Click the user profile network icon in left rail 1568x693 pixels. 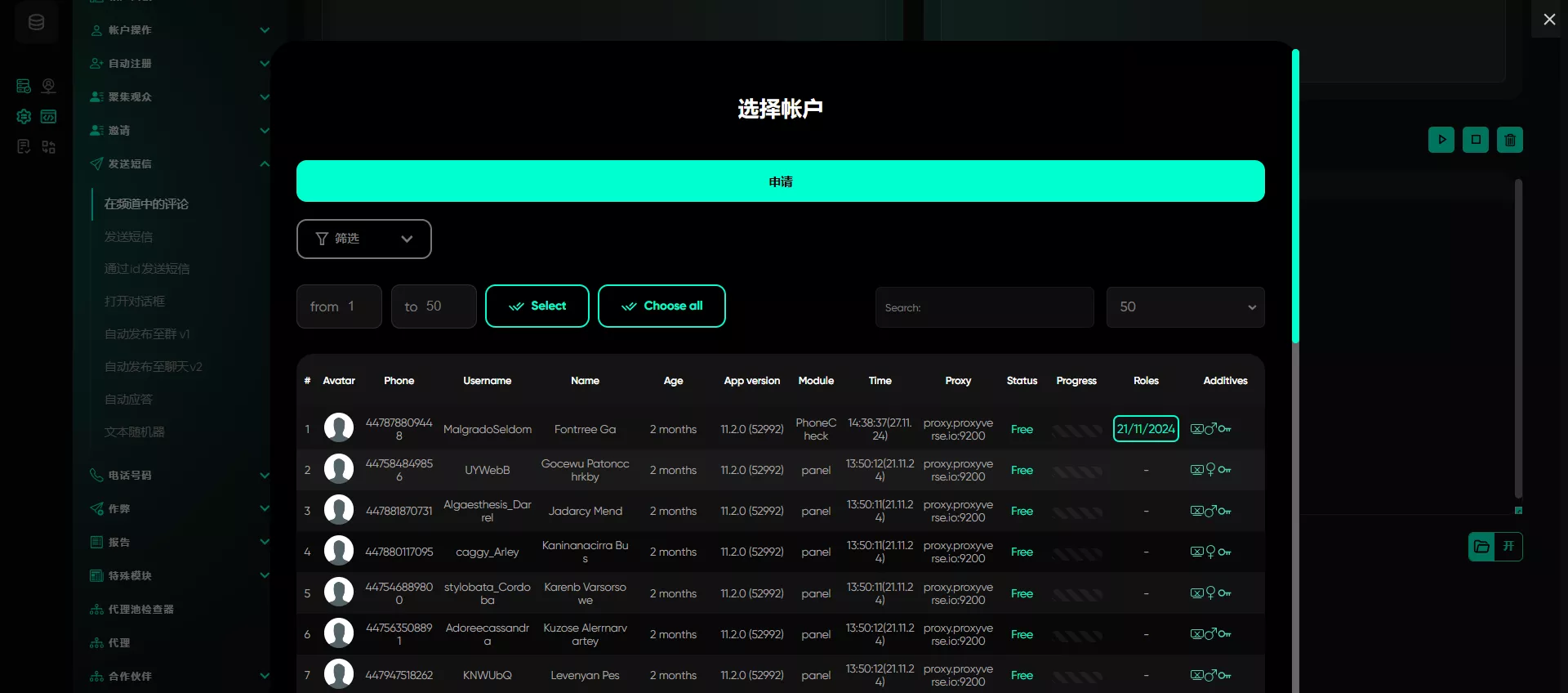click(49, 86)
